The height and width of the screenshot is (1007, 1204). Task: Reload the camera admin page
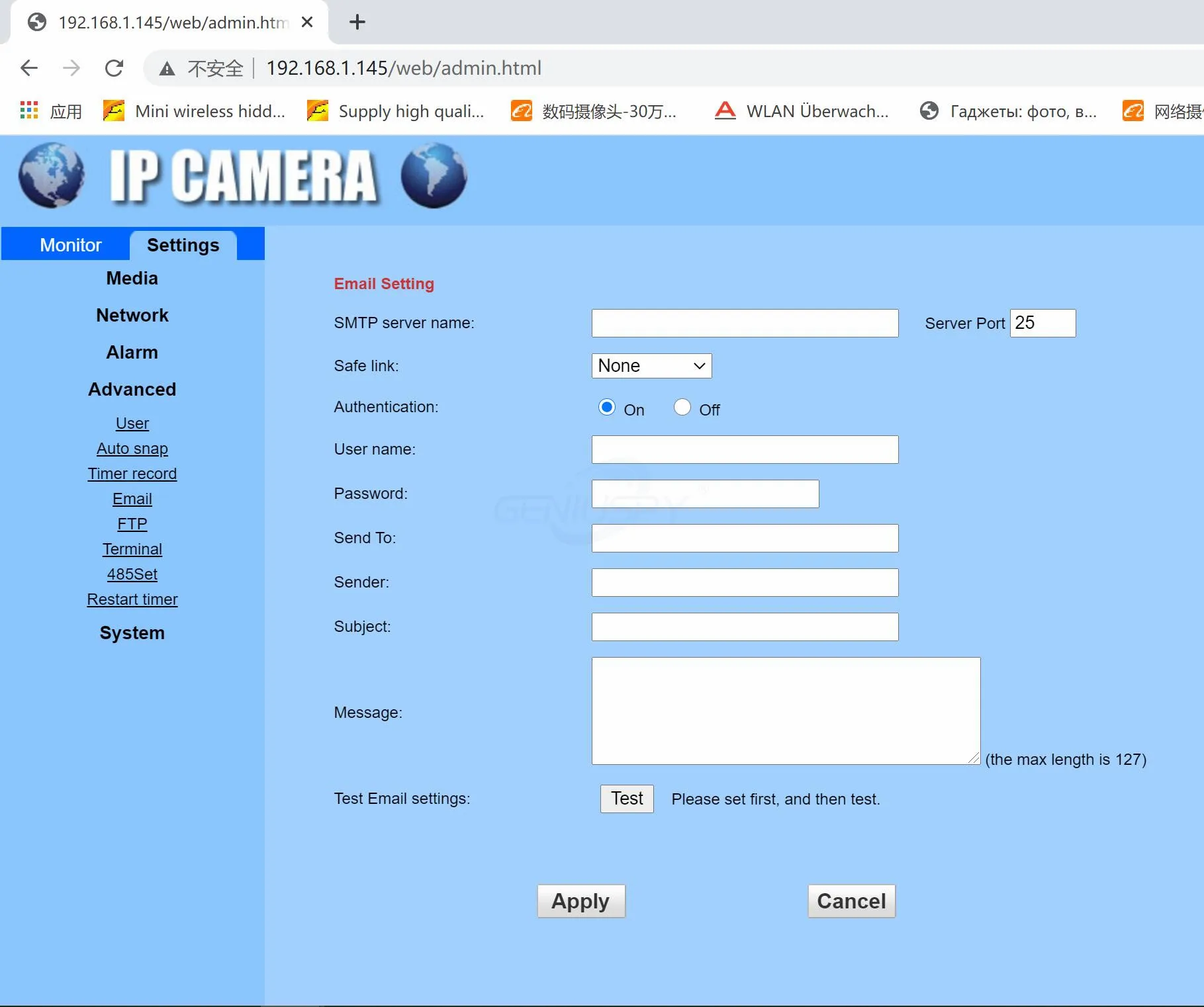[114, 68]
